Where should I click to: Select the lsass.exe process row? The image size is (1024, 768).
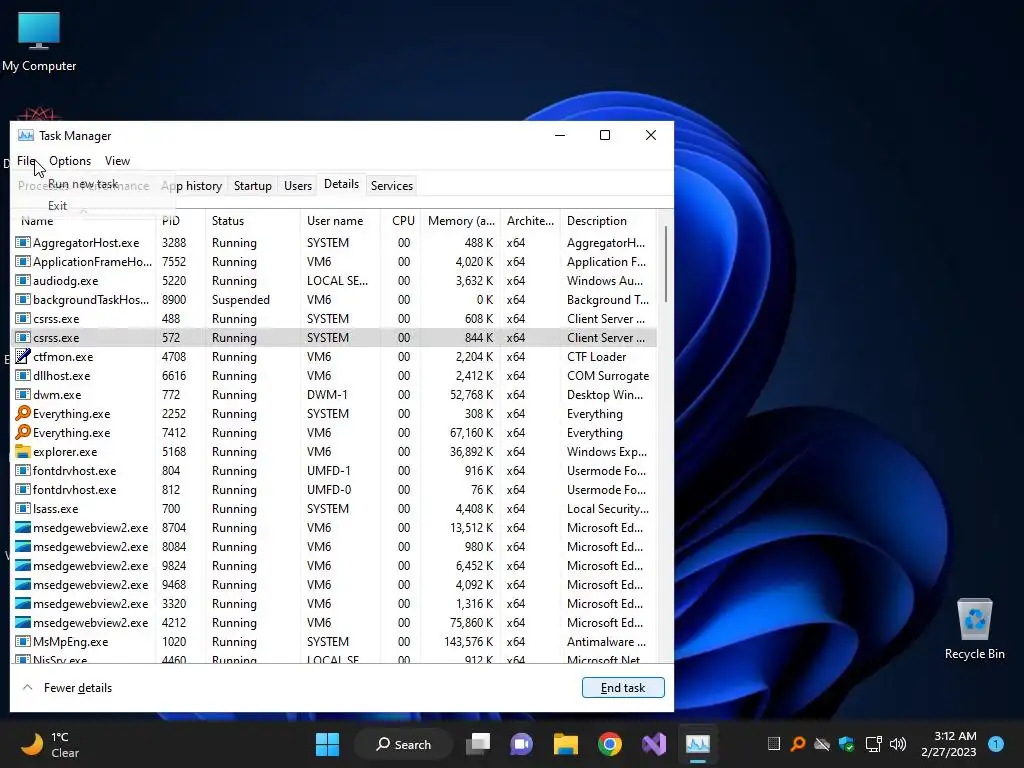pyautogui.click(x=334, y=508)
